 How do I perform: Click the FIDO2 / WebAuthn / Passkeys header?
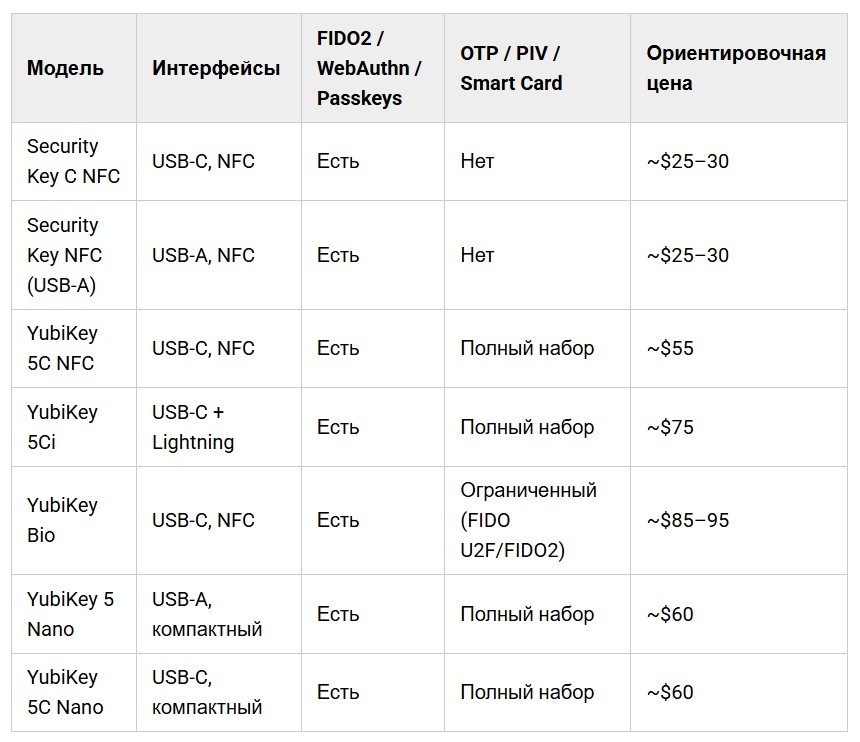(x=370, y=68)
